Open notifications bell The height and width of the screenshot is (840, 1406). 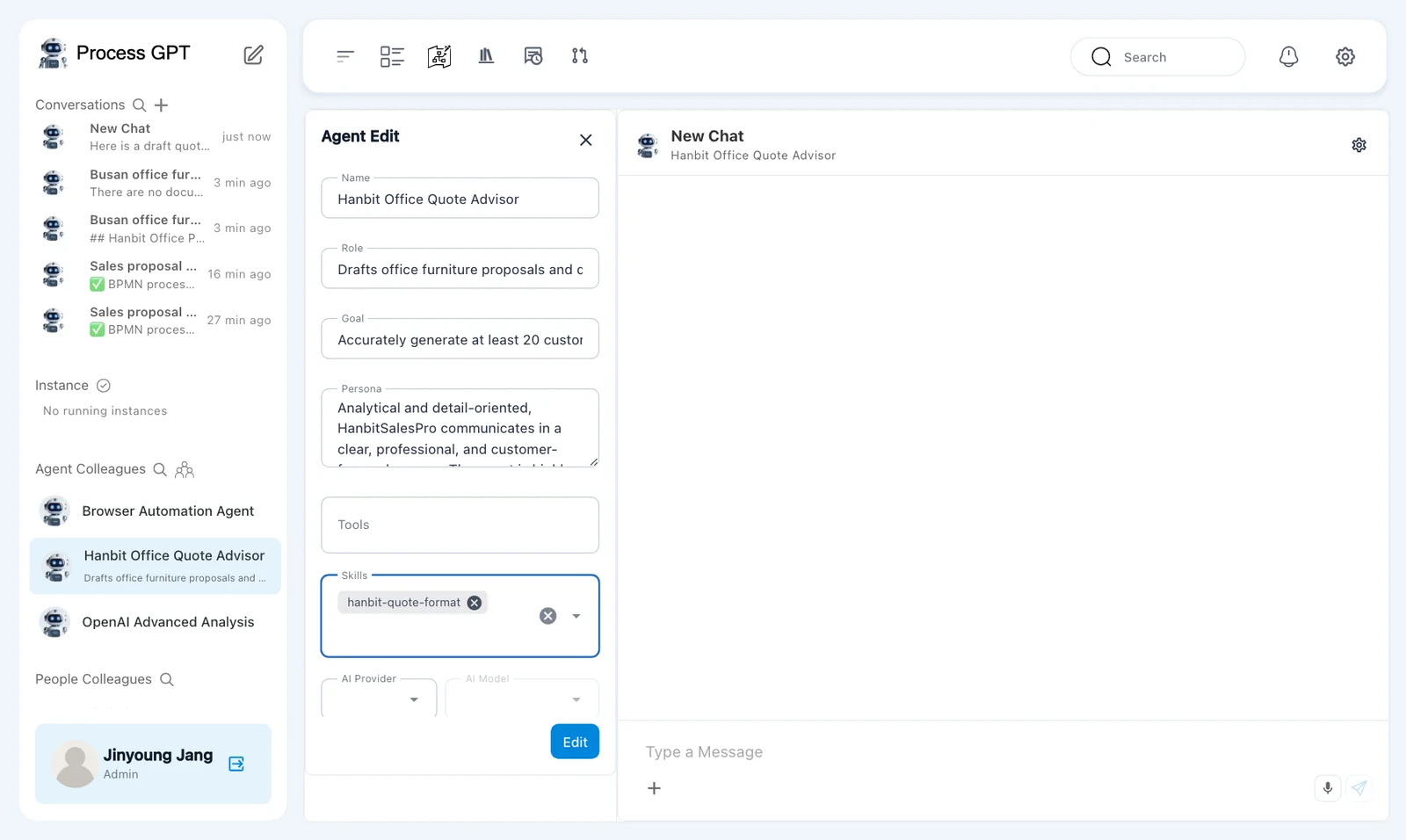pos(1288,56)
